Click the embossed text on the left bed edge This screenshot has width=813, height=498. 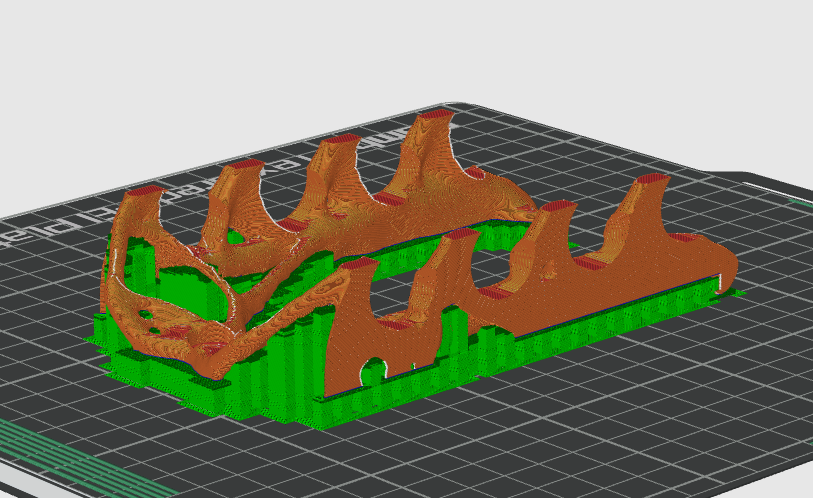40,231
